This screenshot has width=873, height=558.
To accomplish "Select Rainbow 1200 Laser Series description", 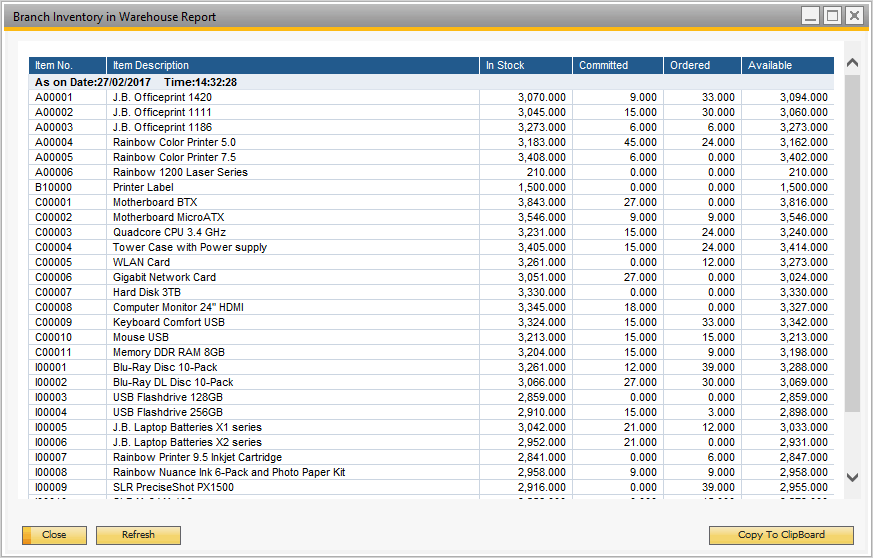I will [180, 173].
